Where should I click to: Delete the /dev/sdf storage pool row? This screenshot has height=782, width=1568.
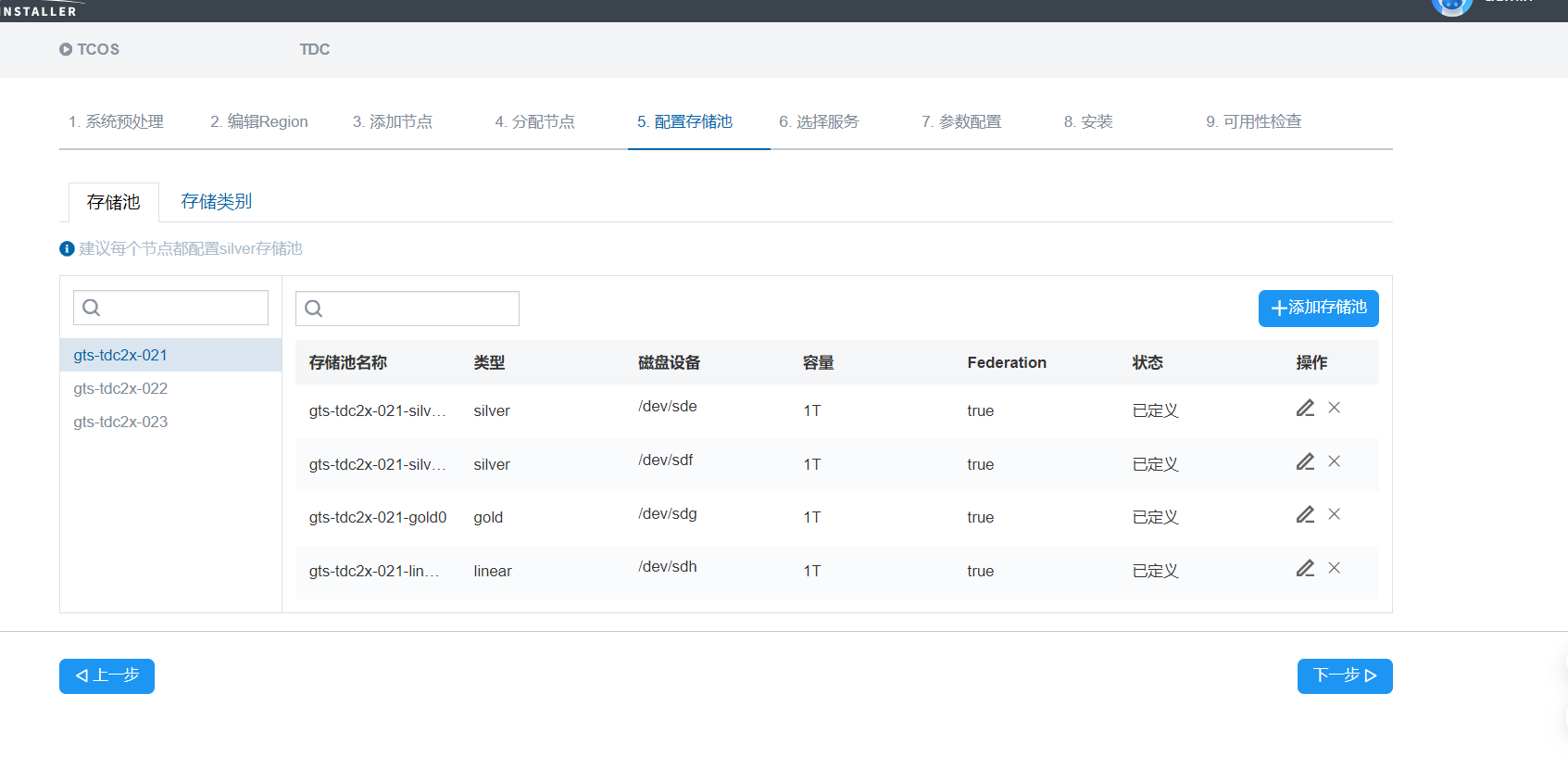(1335, 461)
